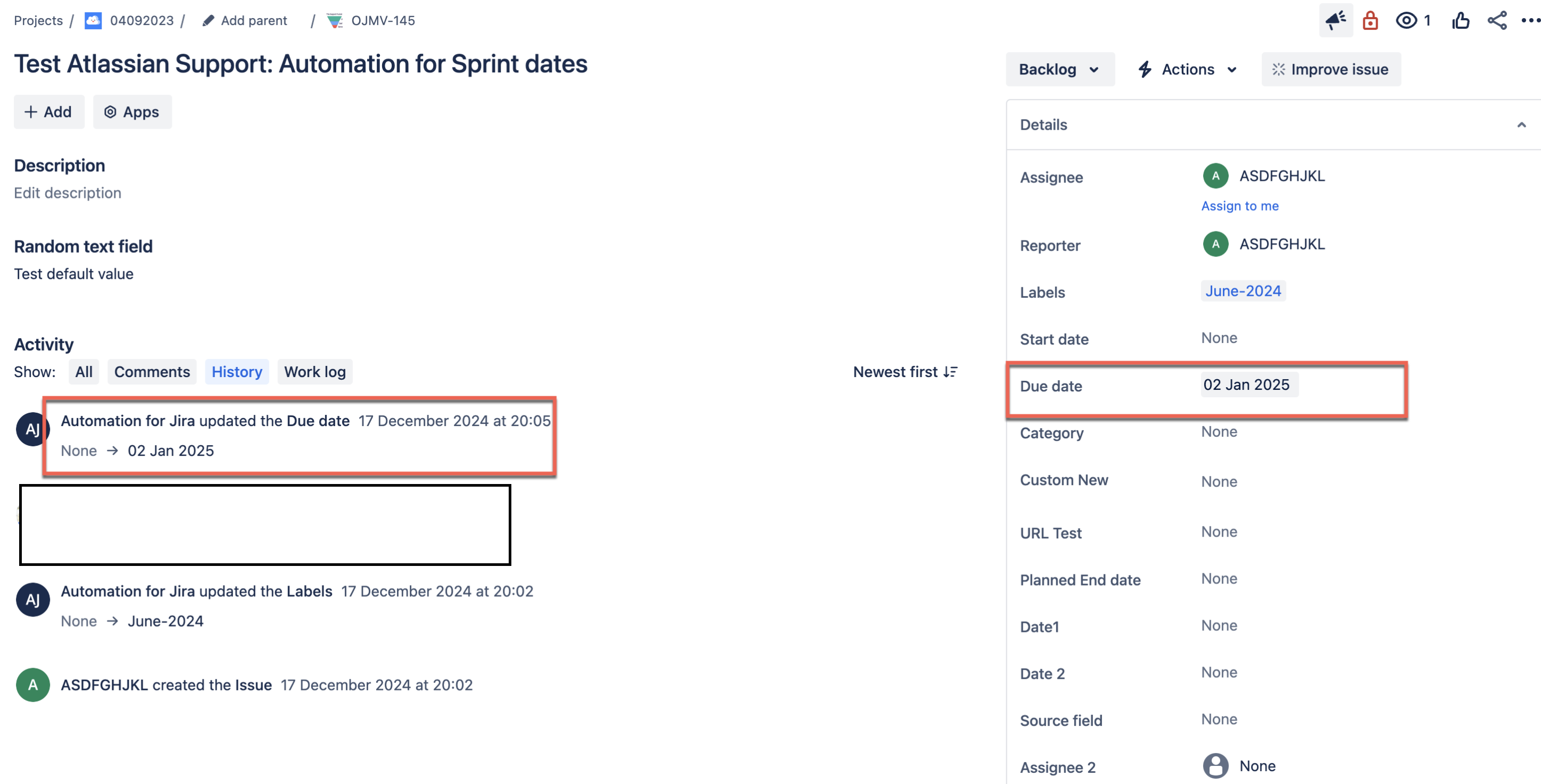Click the 04092023 project icon
Viewport: 1541px width, 784px height.
coord(93,21)
